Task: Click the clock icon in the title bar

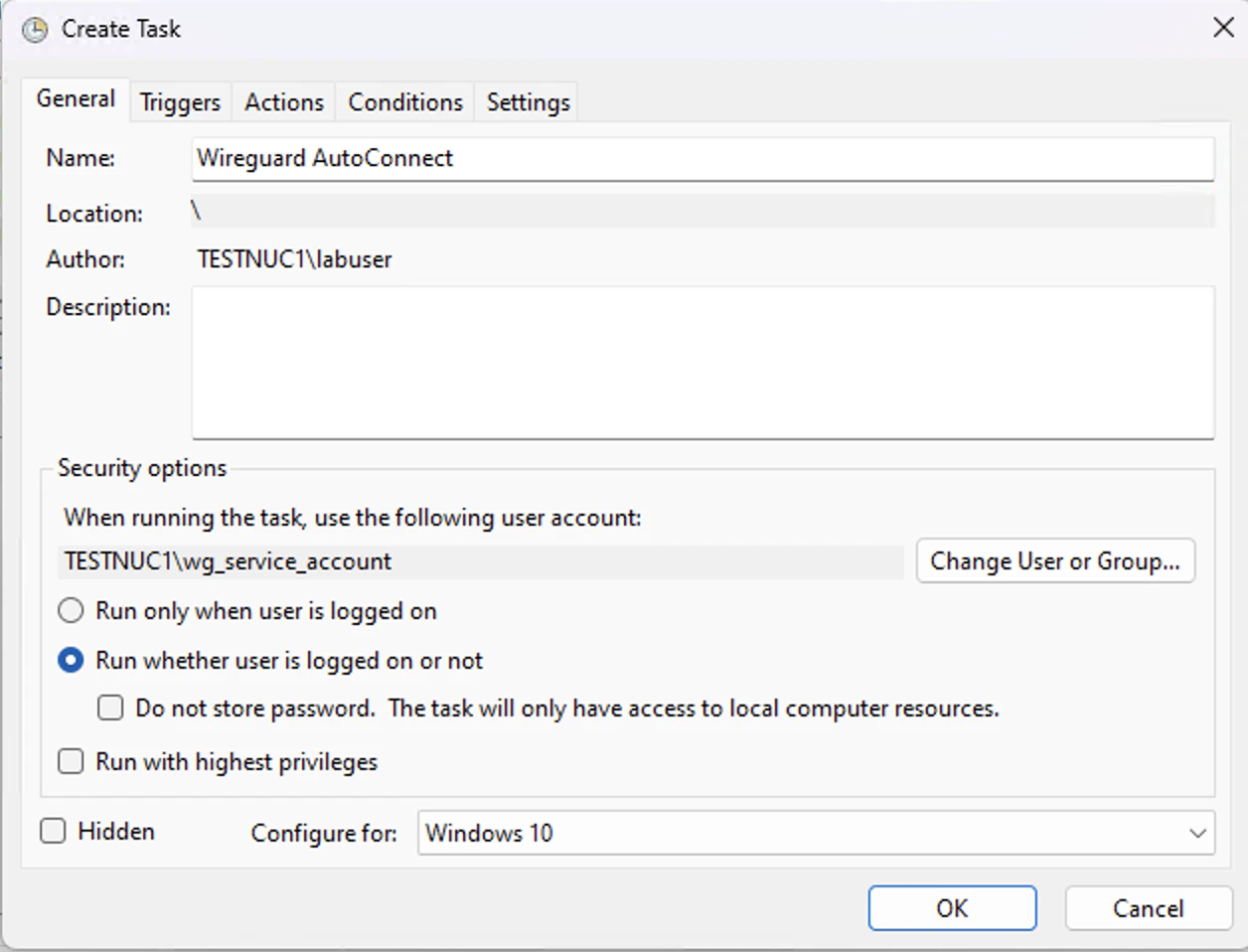Action: click(33, 29)
